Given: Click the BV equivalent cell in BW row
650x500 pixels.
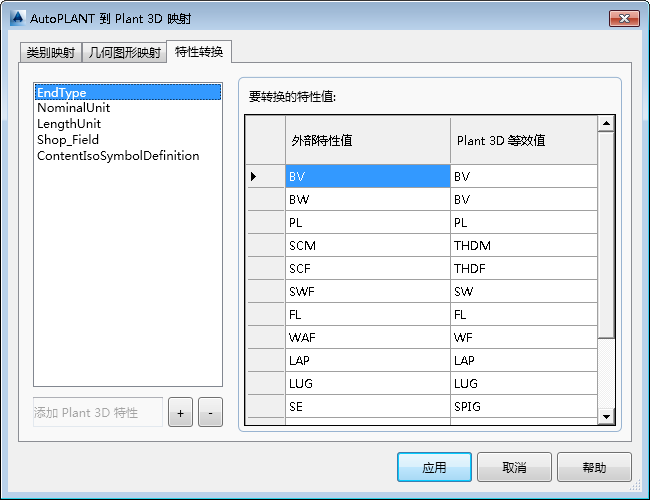Looking at the screenshot, I should [x=524, y=199].
